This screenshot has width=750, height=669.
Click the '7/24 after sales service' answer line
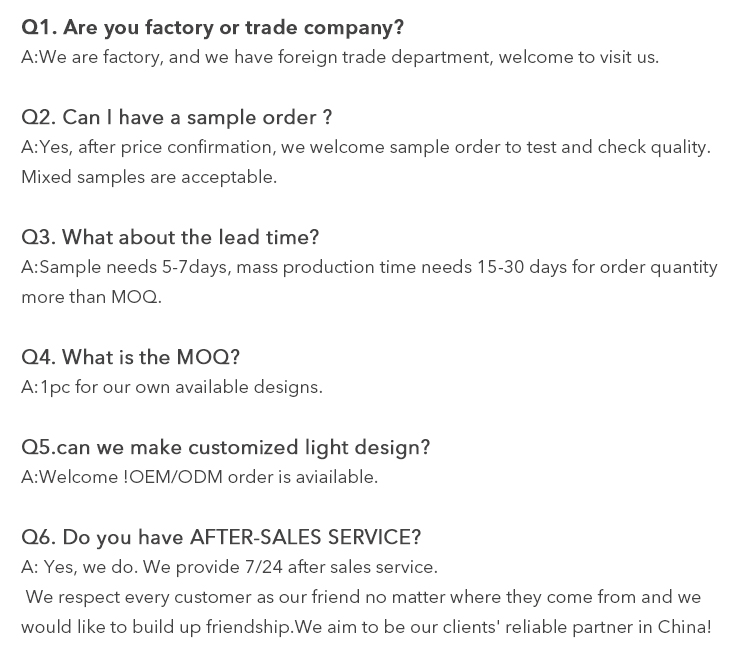point(229,567)
